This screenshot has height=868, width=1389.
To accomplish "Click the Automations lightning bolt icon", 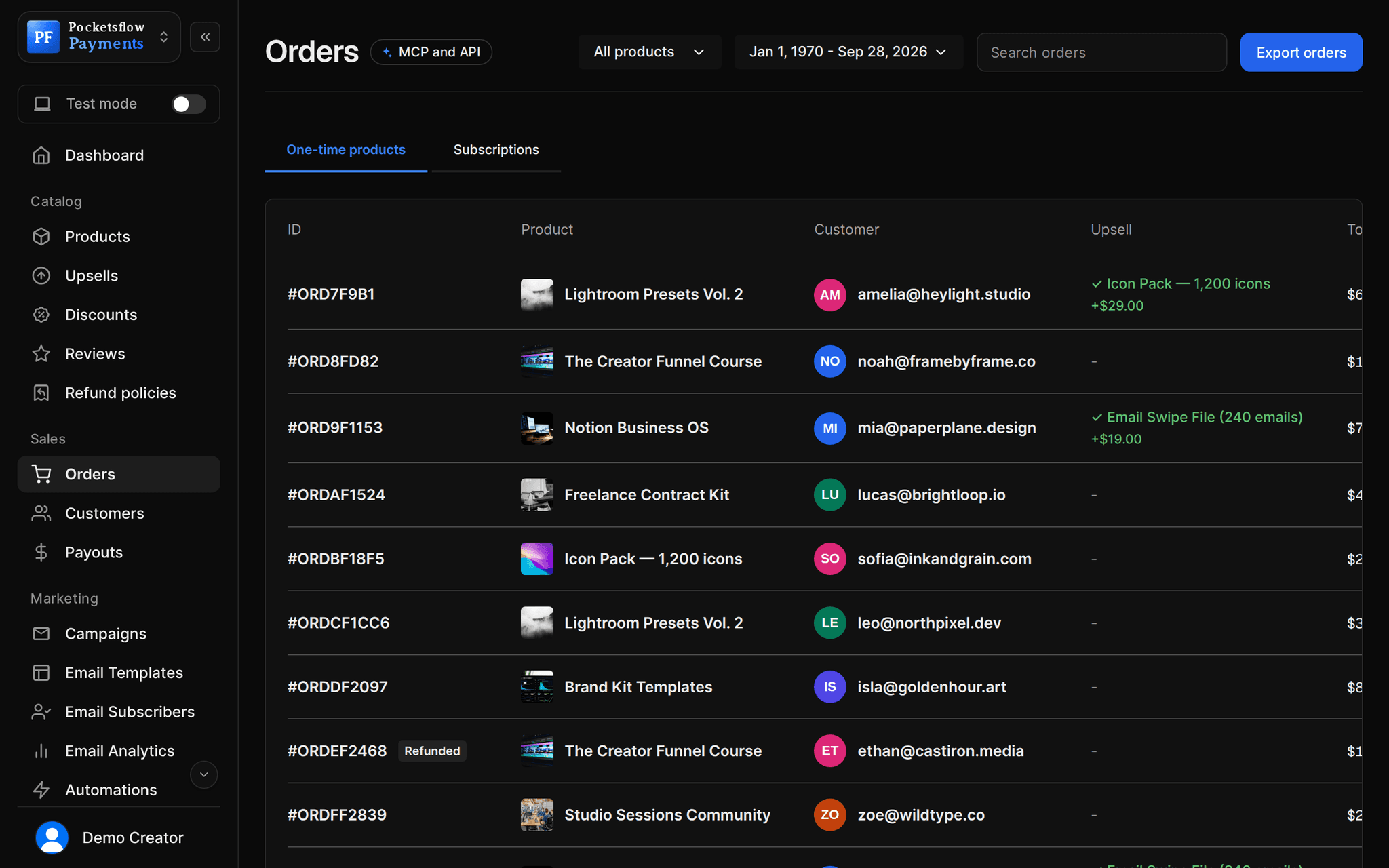I will 41,790.
